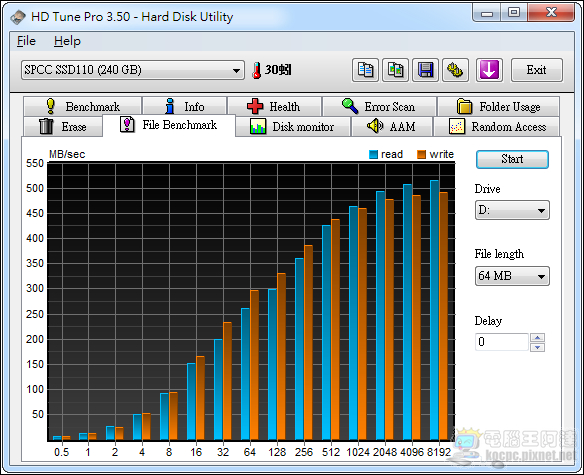Screen dimensions: 584x475
Task: Open the options gears icon
Action: [x=455, y=70]
